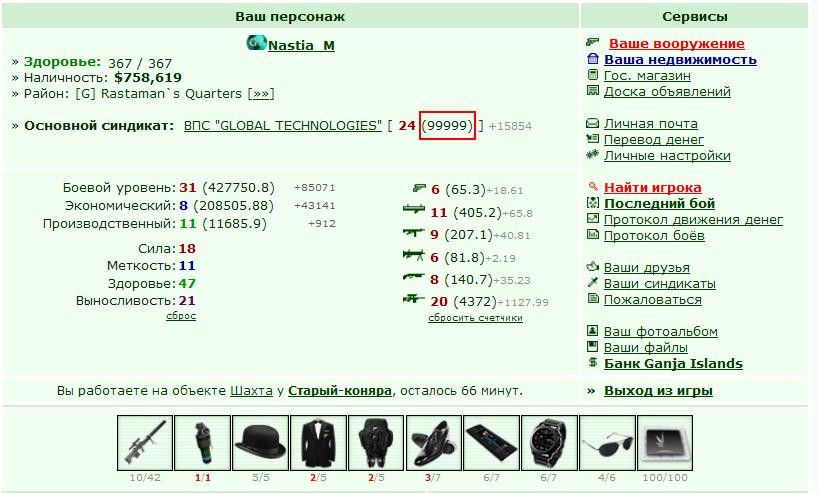Click the pistol icon beside Ваше вооружение

[x=593, y=42]
